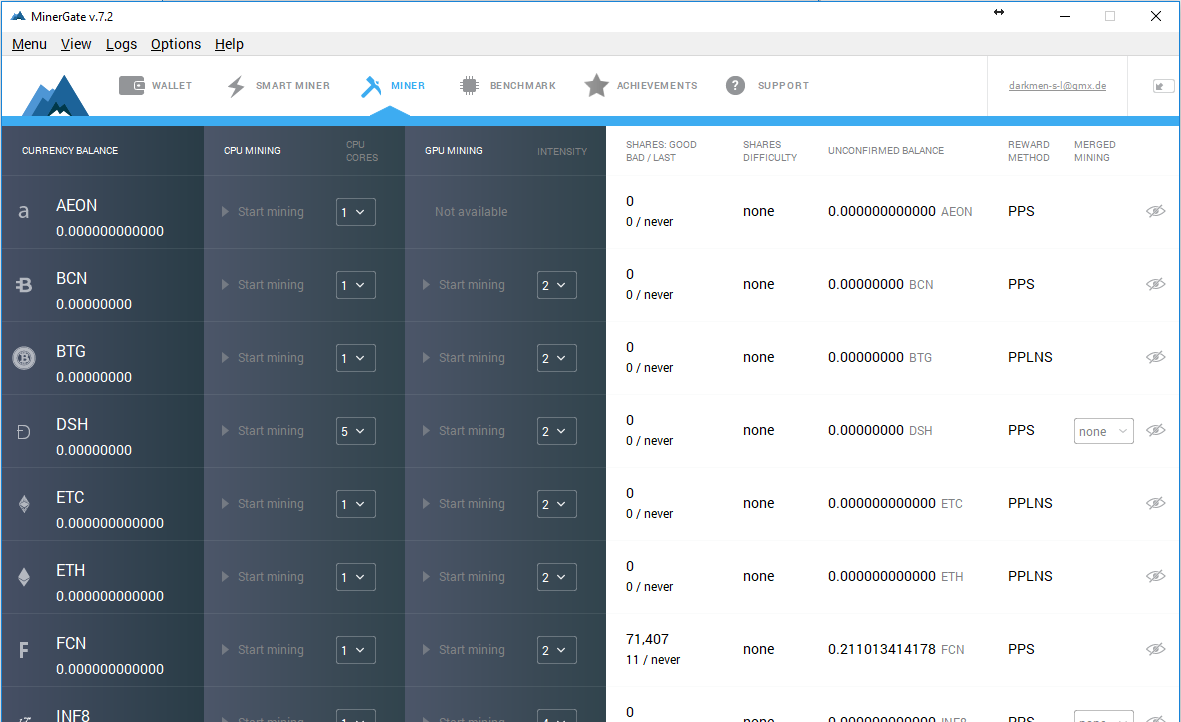Open BCN GPU intensity dropdown
This screenshot has width=1181, height=722.
[557, 285]
